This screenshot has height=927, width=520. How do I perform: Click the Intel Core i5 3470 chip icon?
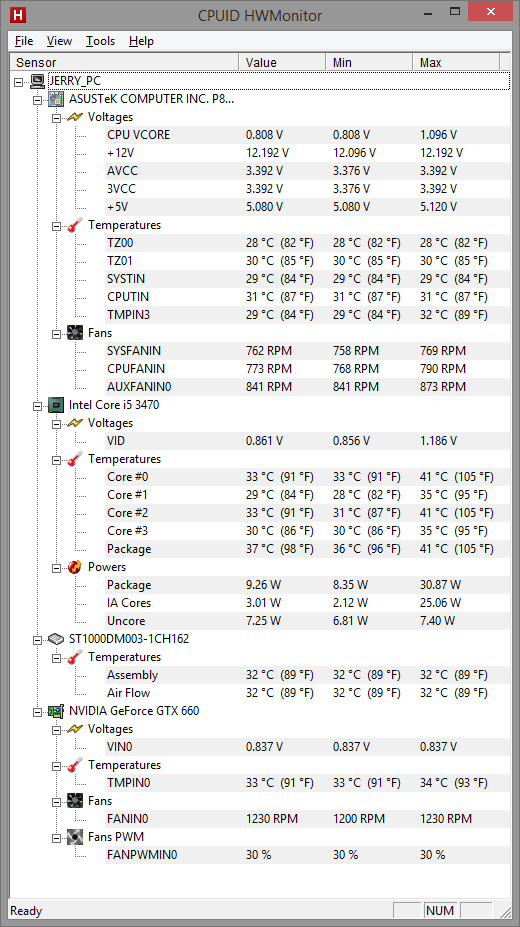tap(57, 405)
